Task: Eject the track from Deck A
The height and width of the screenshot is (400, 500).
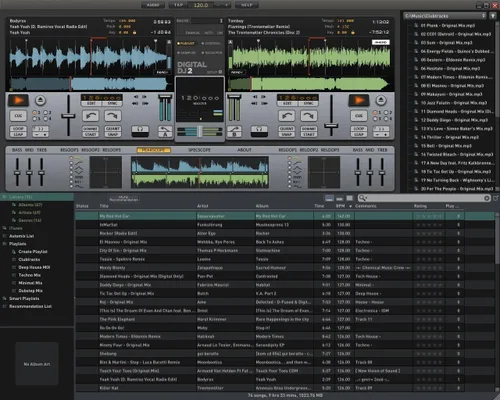Action: tap(40, 100)
